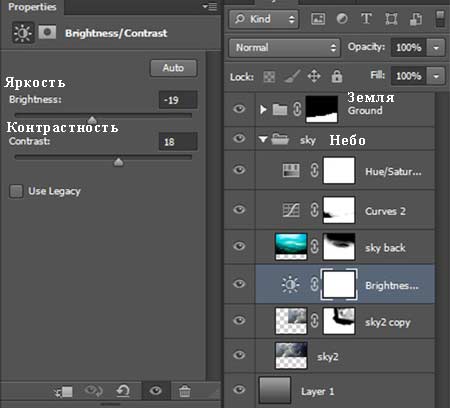
Task: Filter layers by pixel layers icon
Action: [x=318, y=19]
